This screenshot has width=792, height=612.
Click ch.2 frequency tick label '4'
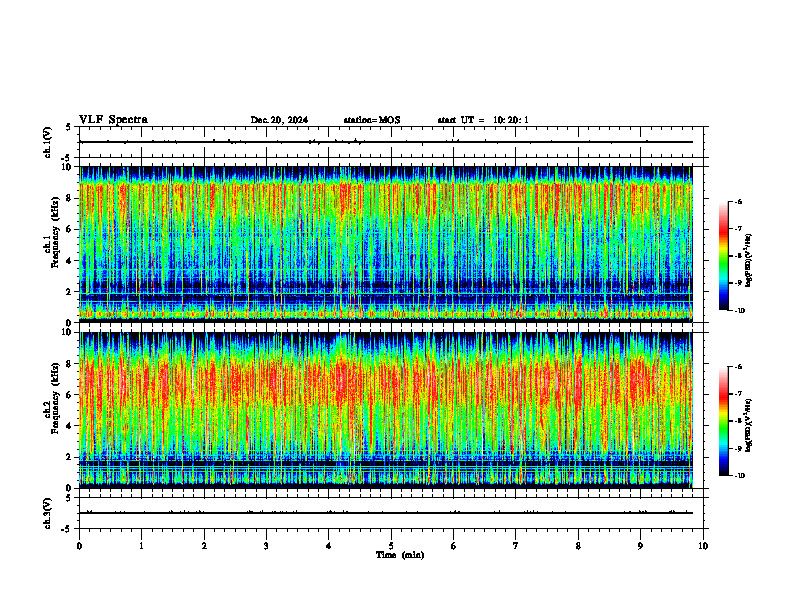70,426
